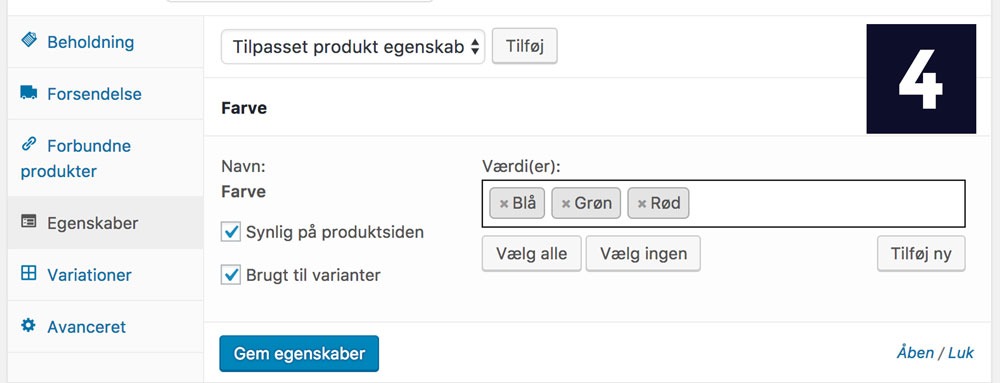Screen dimensions: 1000x383
Task: Remove the Blå value tag
Action: tap(504, 204)
